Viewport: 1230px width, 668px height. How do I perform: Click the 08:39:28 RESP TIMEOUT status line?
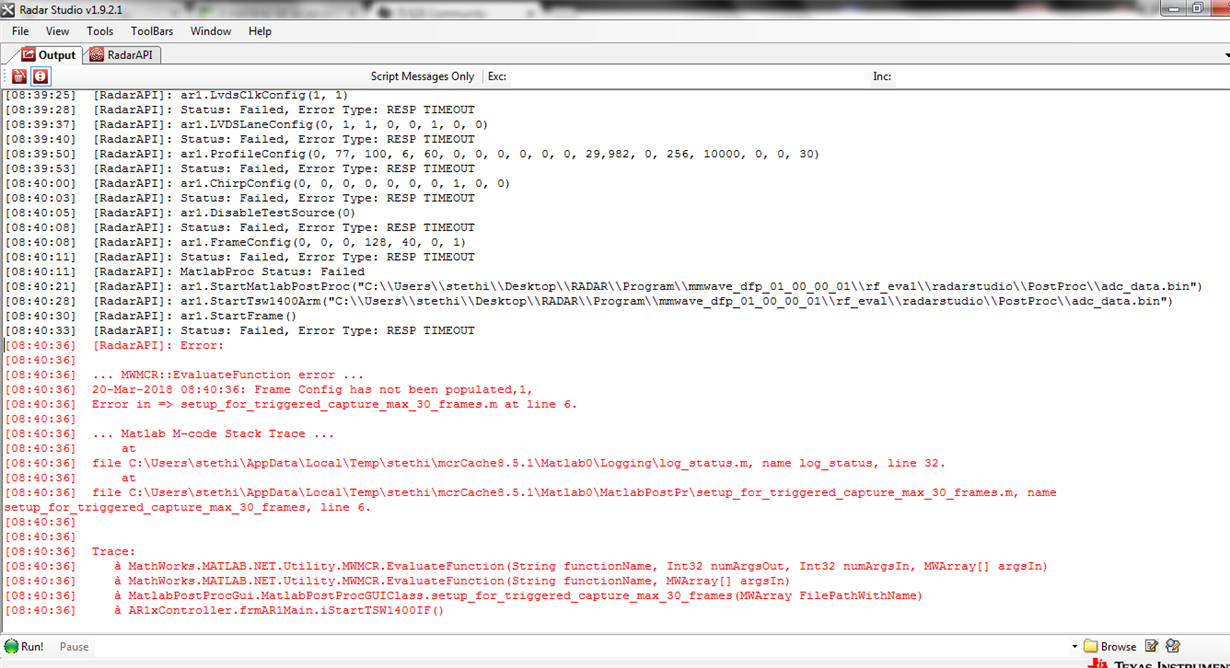click(240, 110)
